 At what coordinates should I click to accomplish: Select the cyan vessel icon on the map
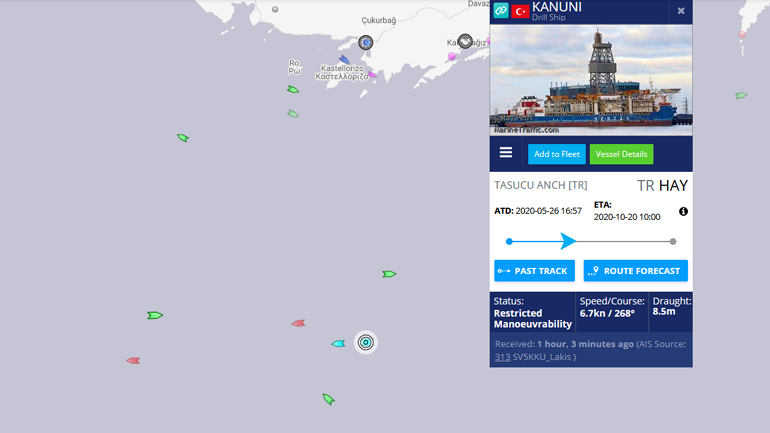click(x=338, y=344)
